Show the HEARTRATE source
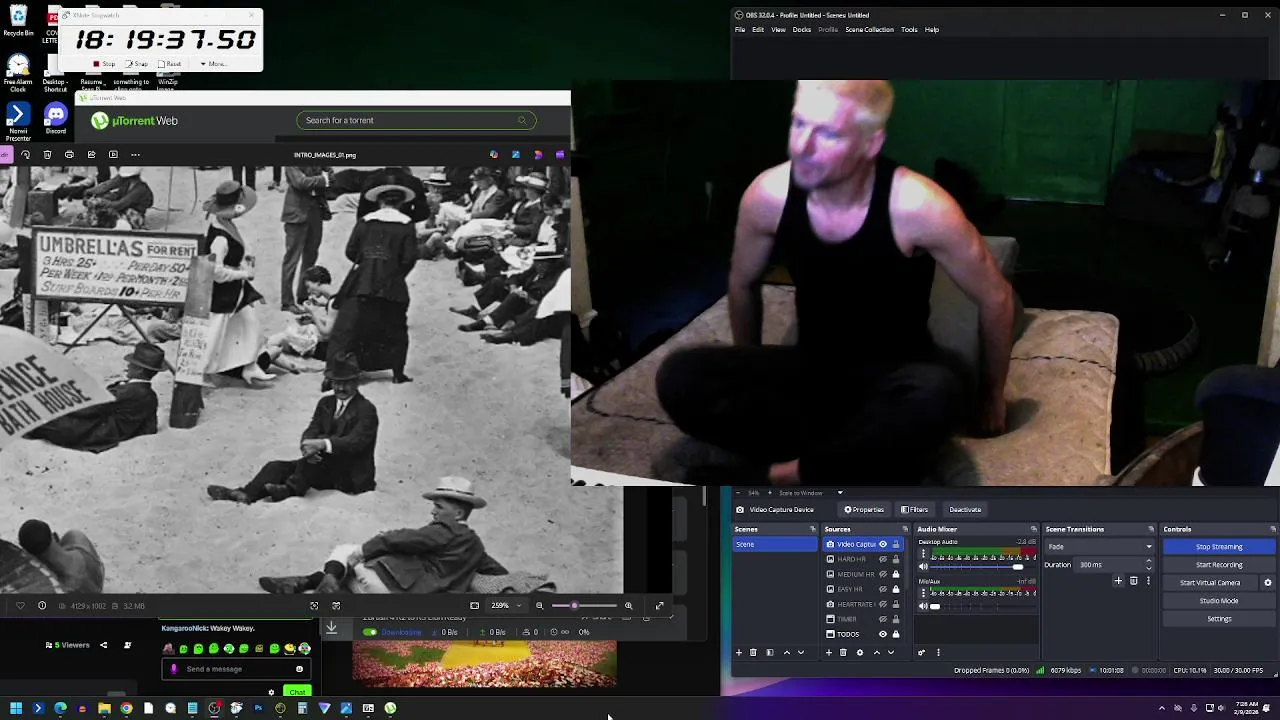Image resolution: width=1280 pixels, height=720 pixels. pyautogui.click(x=883, y=604)
